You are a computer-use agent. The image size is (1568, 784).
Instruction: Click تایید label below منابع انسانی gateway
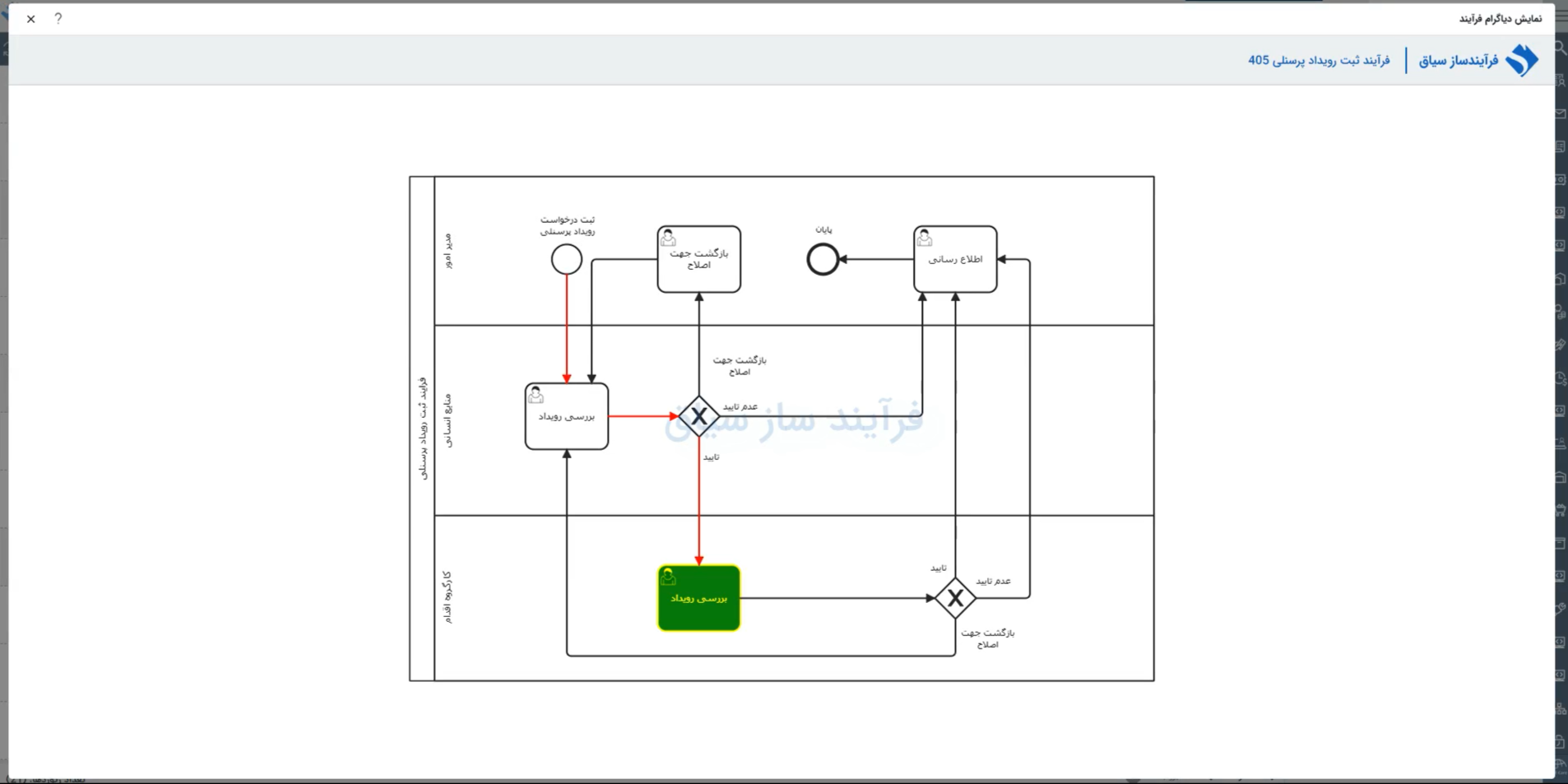(x=711, y=457)
